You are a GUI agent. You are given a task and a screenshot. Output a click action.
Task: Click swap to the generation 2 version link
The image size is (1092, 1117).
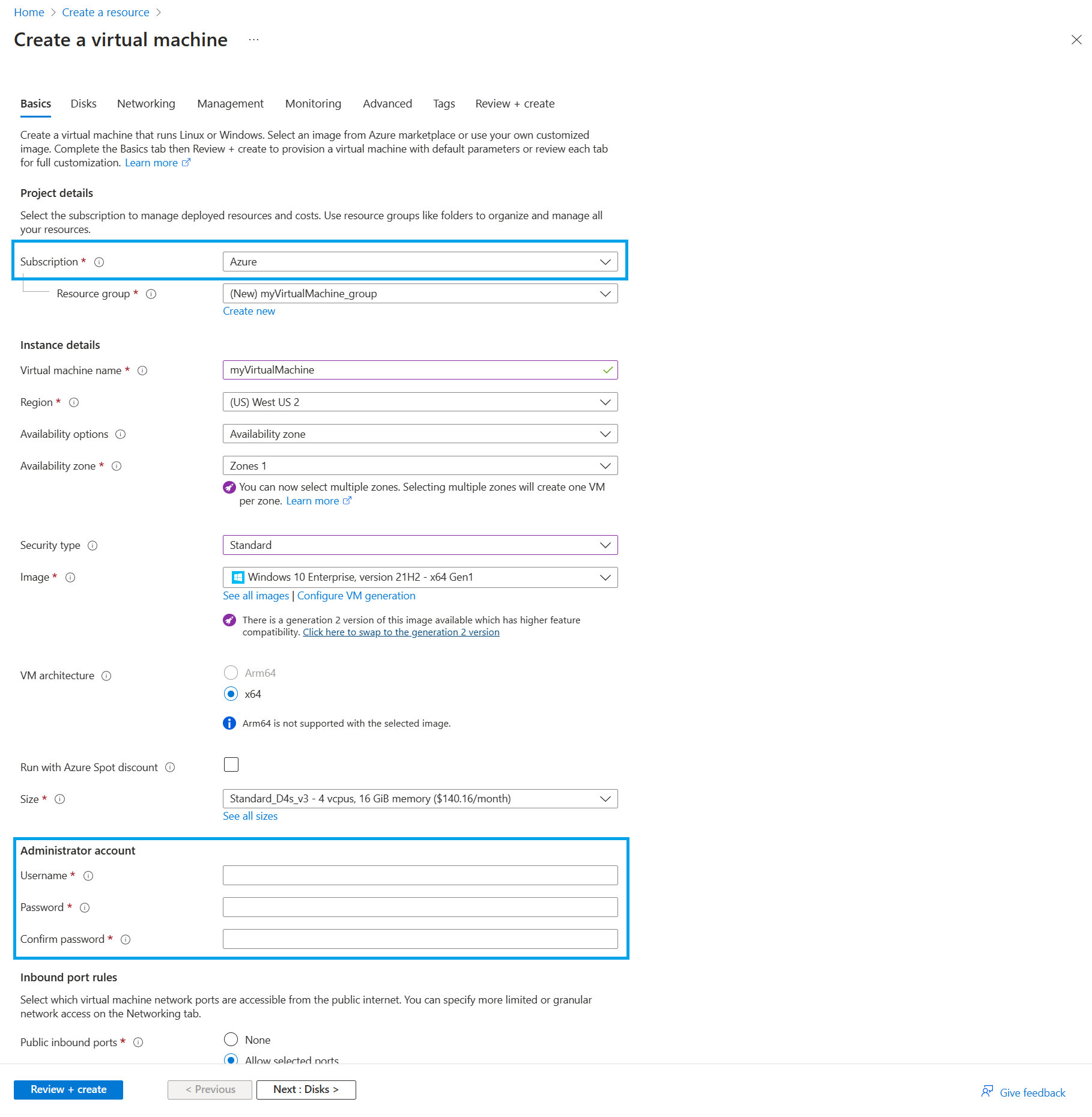coord(401,633)
